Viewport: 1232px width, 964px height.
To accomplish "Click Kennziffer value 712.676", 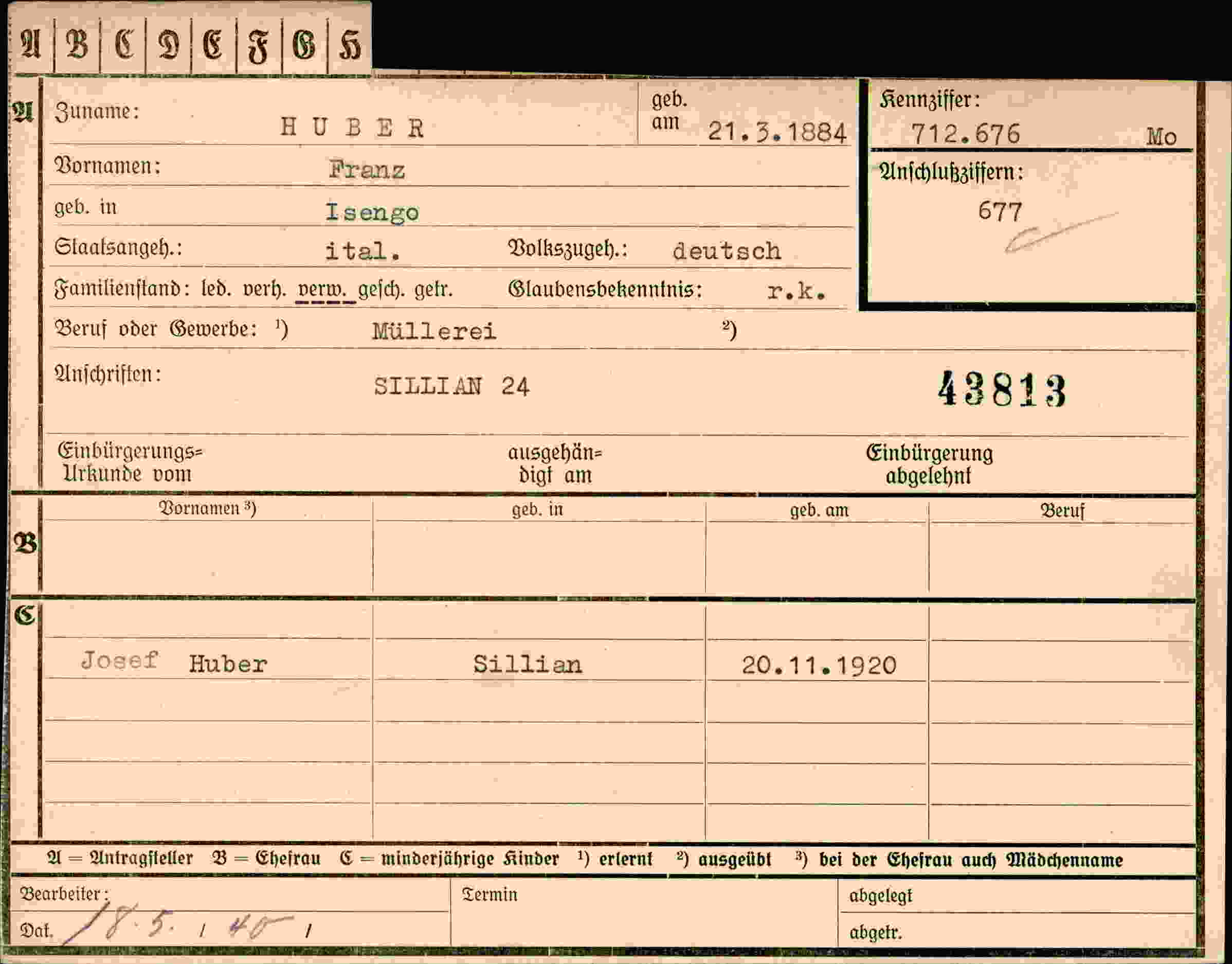I will point(966,134).
